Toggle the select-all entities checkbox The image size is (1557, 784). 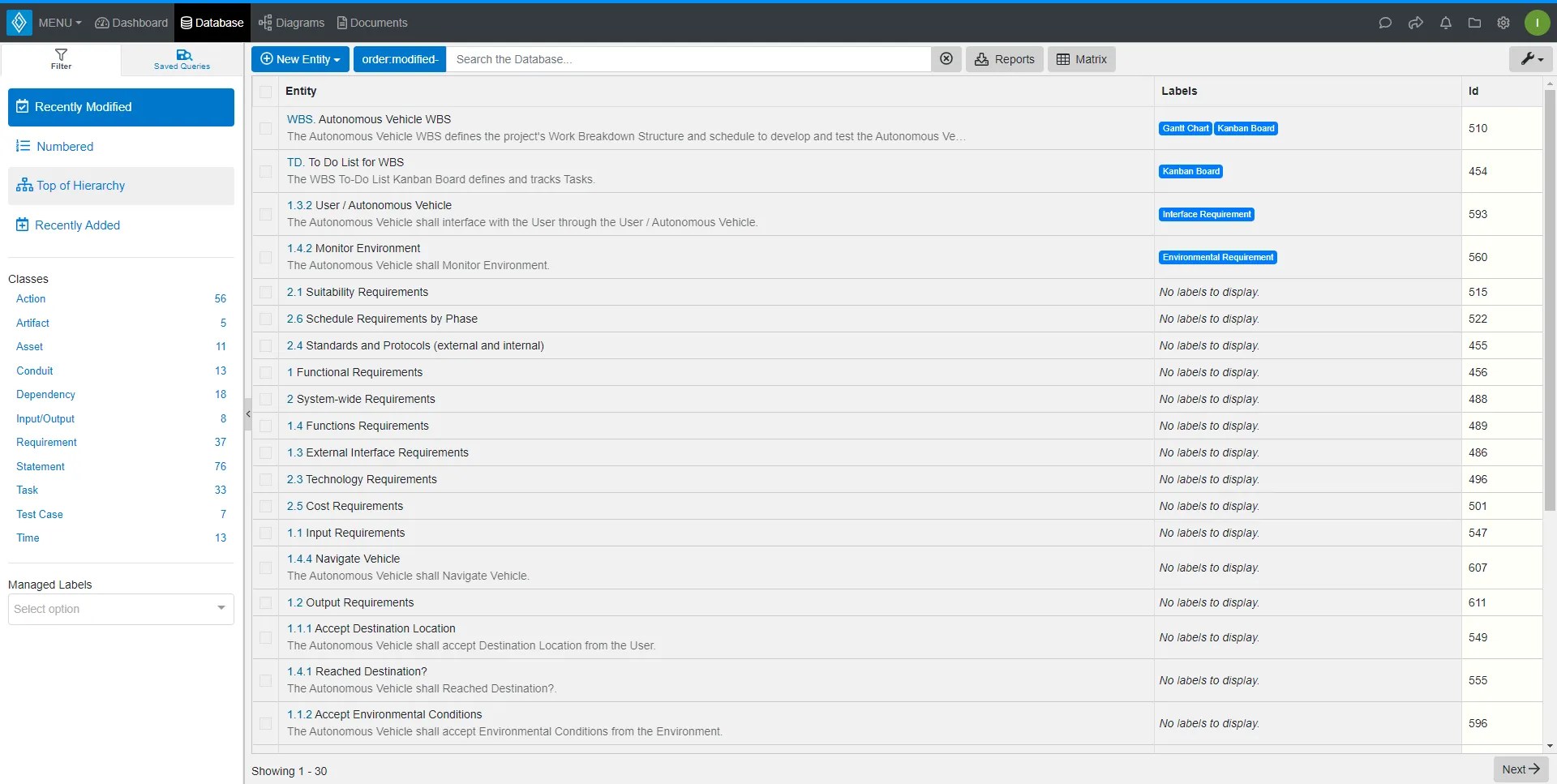[265, 92]
